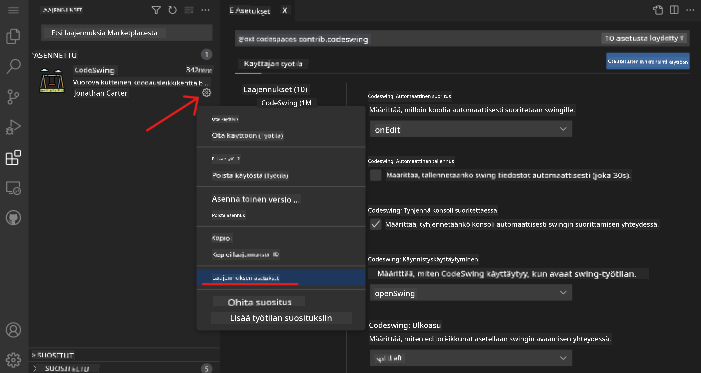Image resolution: width=701 pixels, height=373 pixels.
Task: Toggle the auto-save swing files checkbox
Action: click(x=376, y=175)
